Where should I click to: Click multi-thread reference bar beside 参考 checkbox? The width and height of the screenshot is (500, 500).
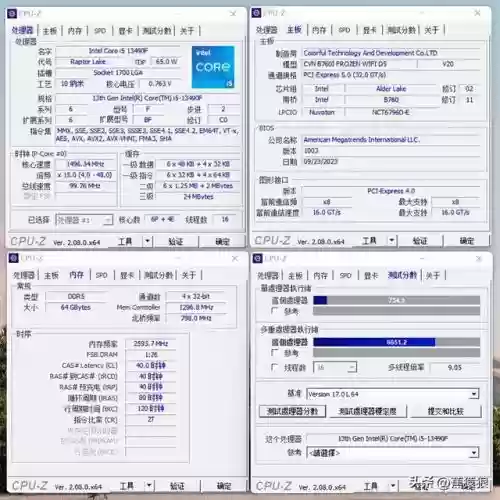(397, 353)
